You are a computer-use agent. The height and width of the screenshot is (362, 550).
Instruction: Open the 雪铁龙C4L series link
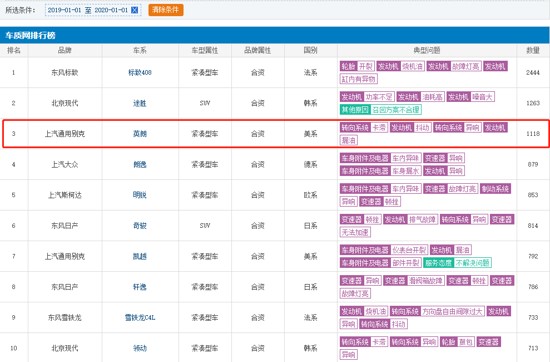(140, 317)
